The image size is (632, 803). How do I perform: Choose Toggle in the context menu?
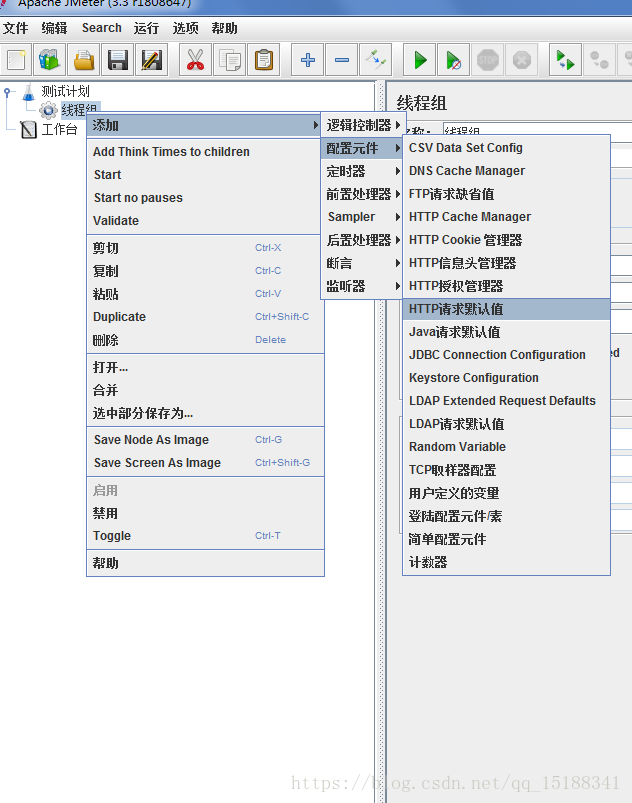coord(205,536)
